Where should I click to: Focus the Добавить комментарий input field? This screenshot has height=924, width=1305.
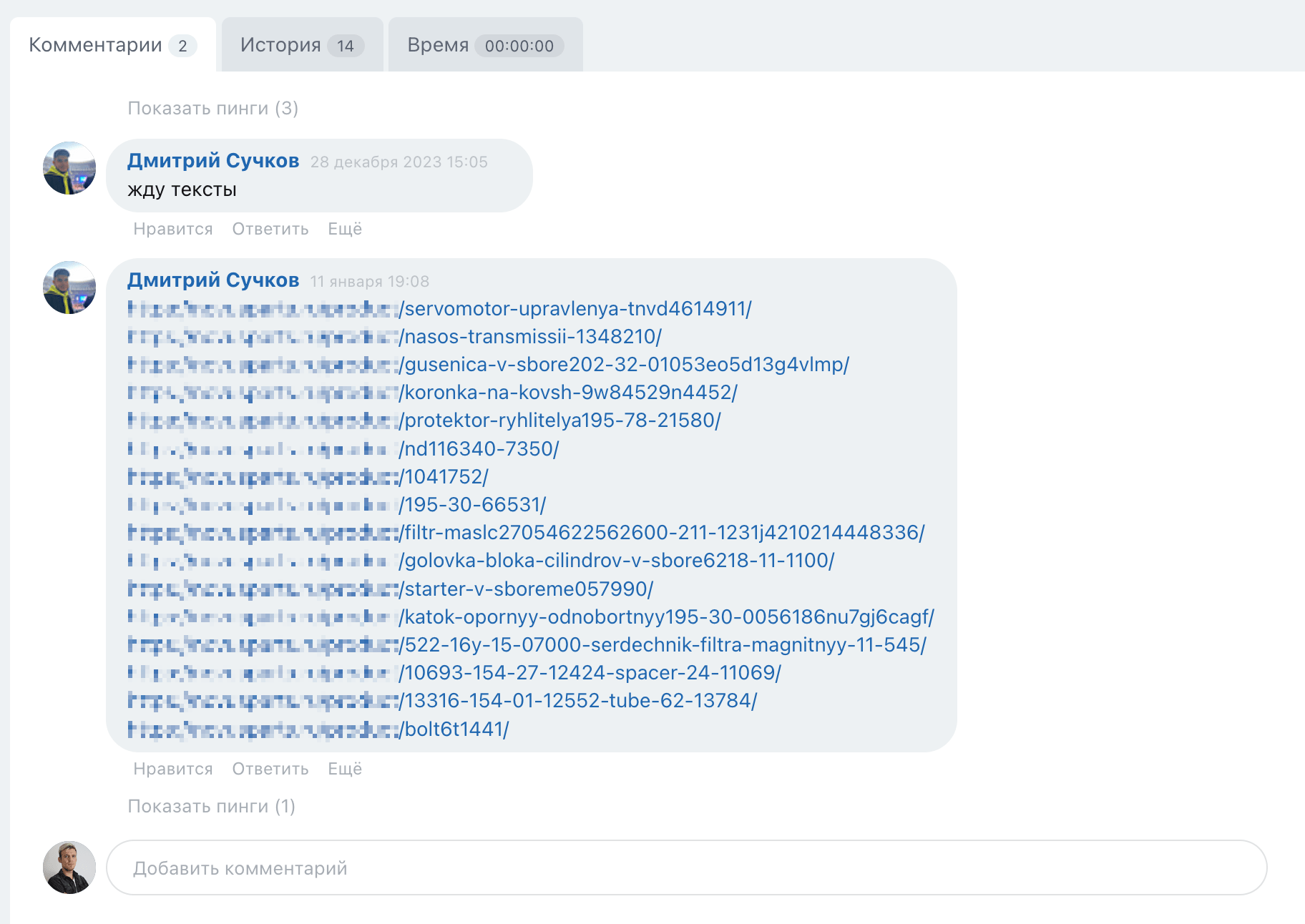click(685, 868)
